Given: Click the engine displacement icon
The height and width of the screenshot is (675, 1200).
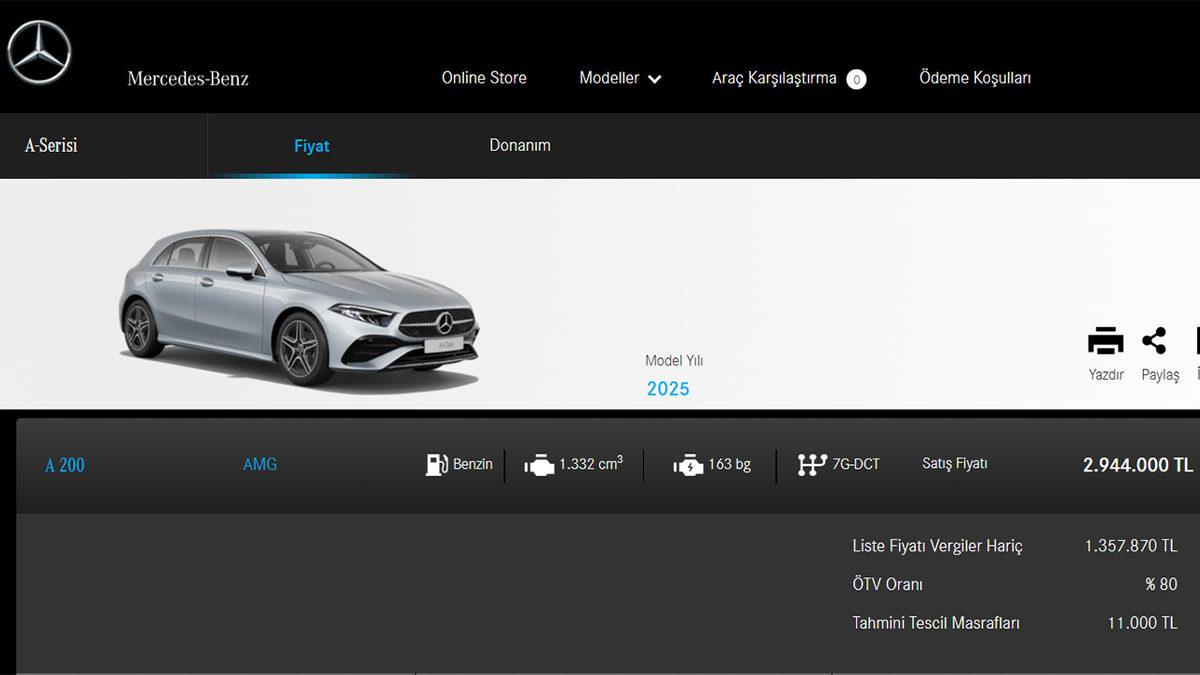Looking at the screenshot, I should tap(539, 465).
